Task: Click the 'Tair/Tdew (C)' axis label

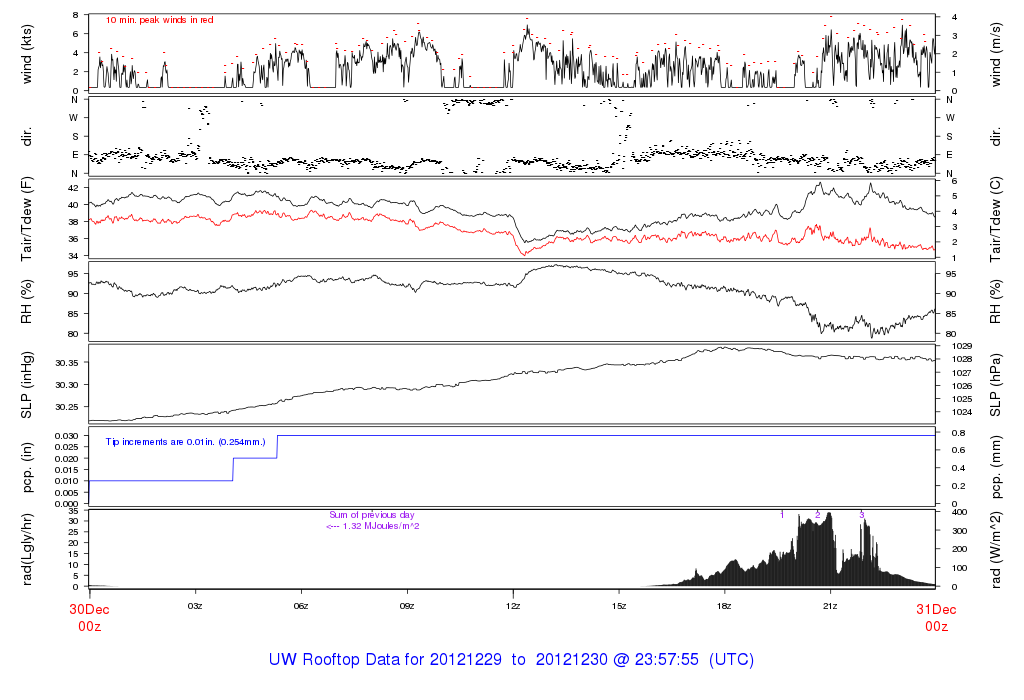Action: coord(995,219)
